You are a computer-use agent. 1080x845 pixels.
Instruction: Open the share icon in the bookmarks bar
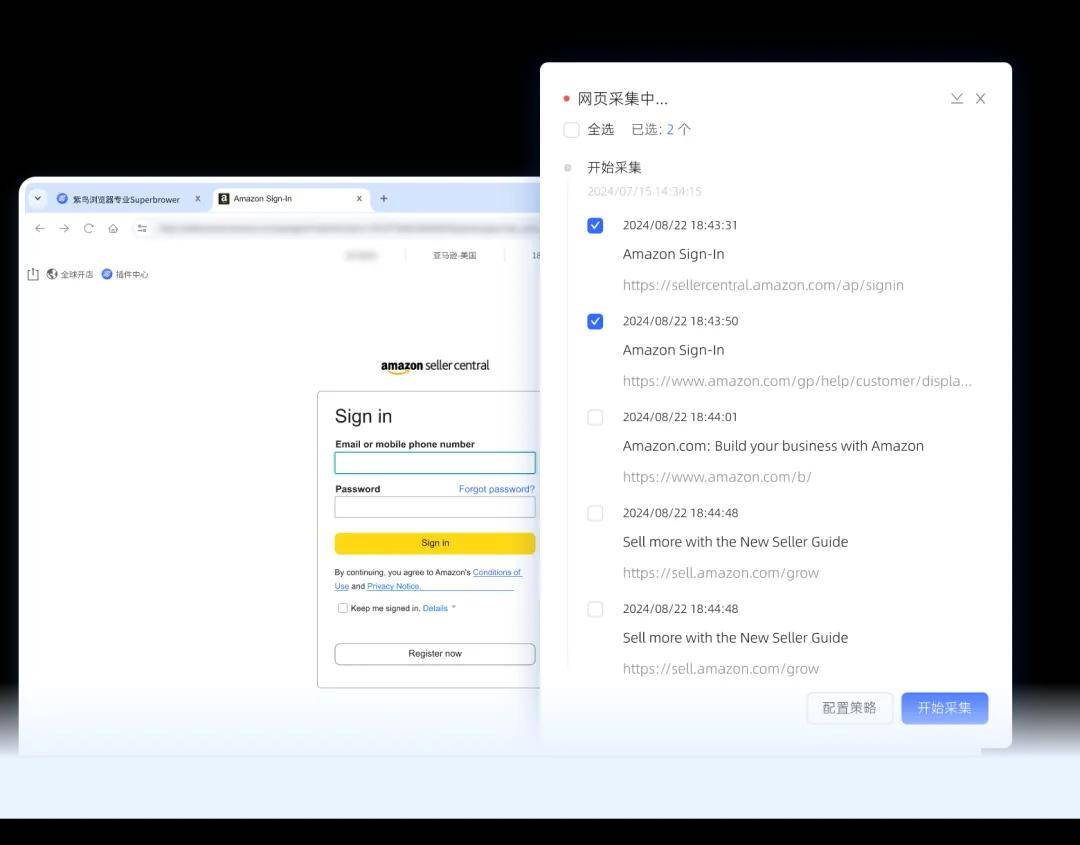32,274
